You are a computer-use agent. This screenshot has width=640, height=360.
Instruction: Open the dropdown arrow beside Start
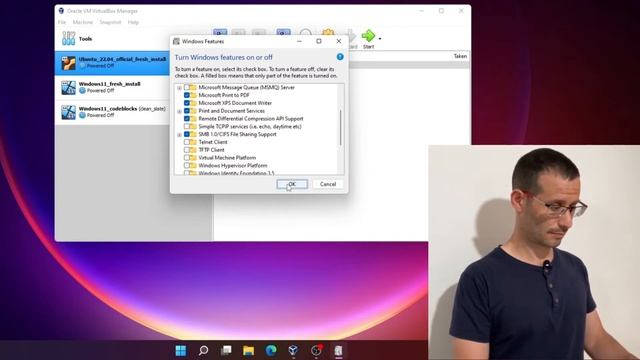click(x=380, y=39)
